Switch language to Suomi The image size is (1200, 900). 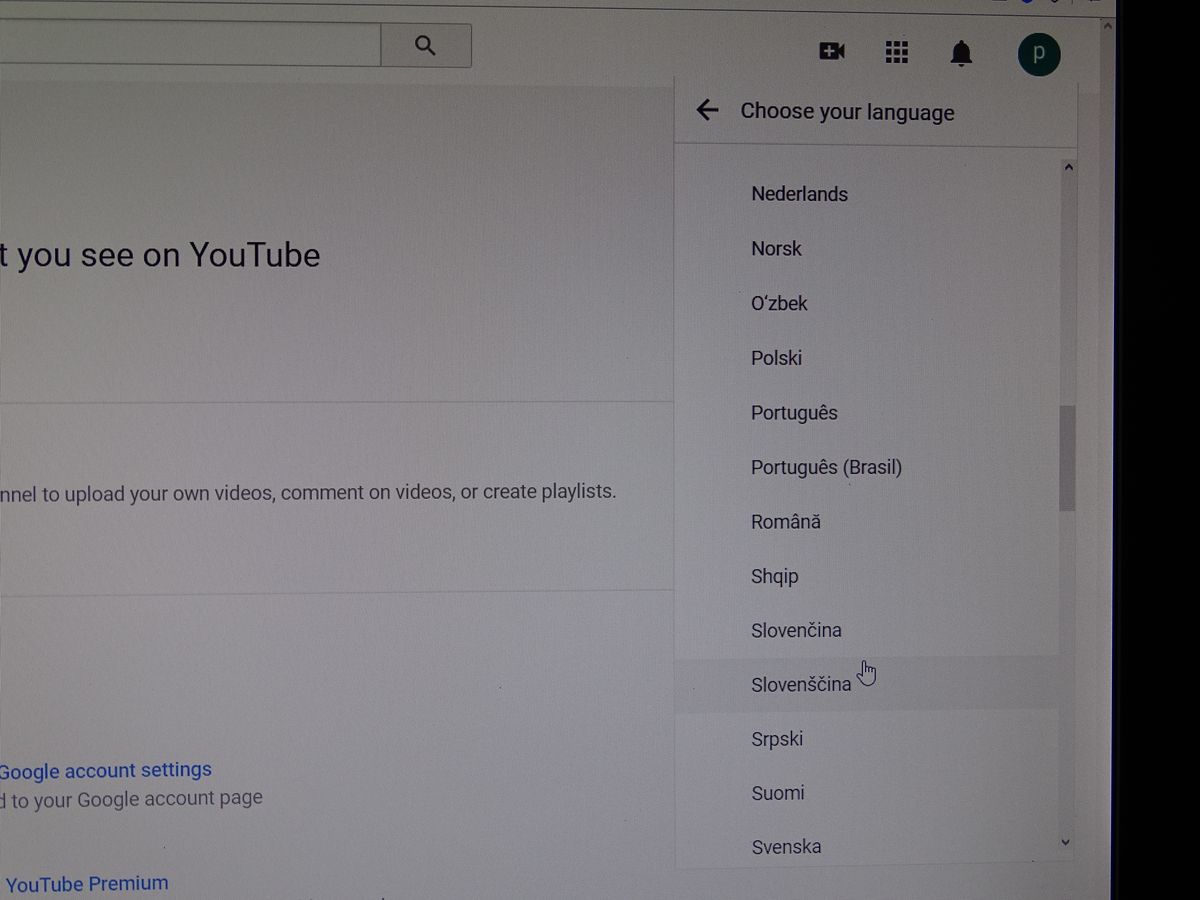pos(777,793)
